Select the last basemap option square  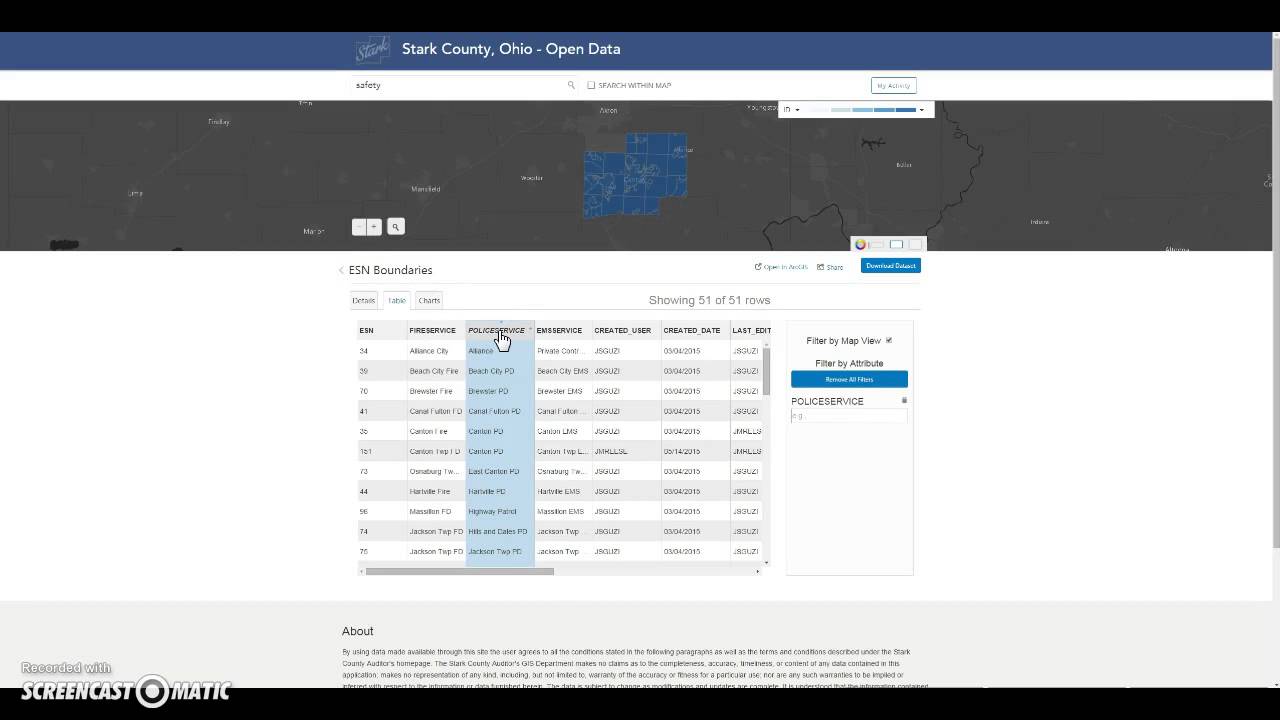914,244
